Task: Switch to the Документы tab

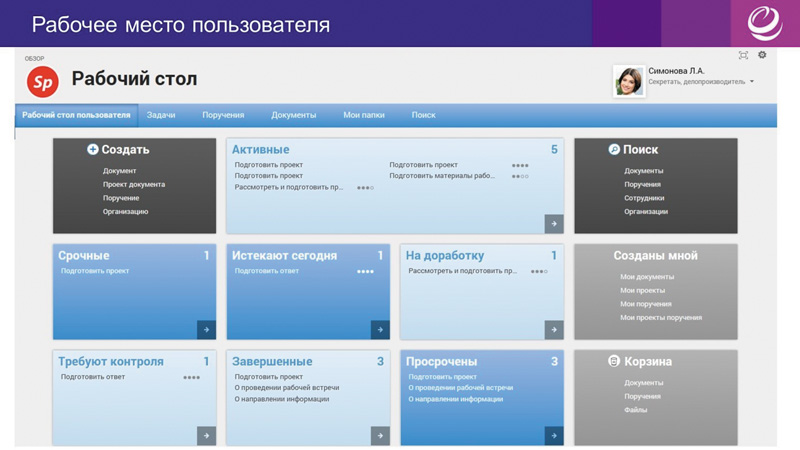Action: (293, 115)
